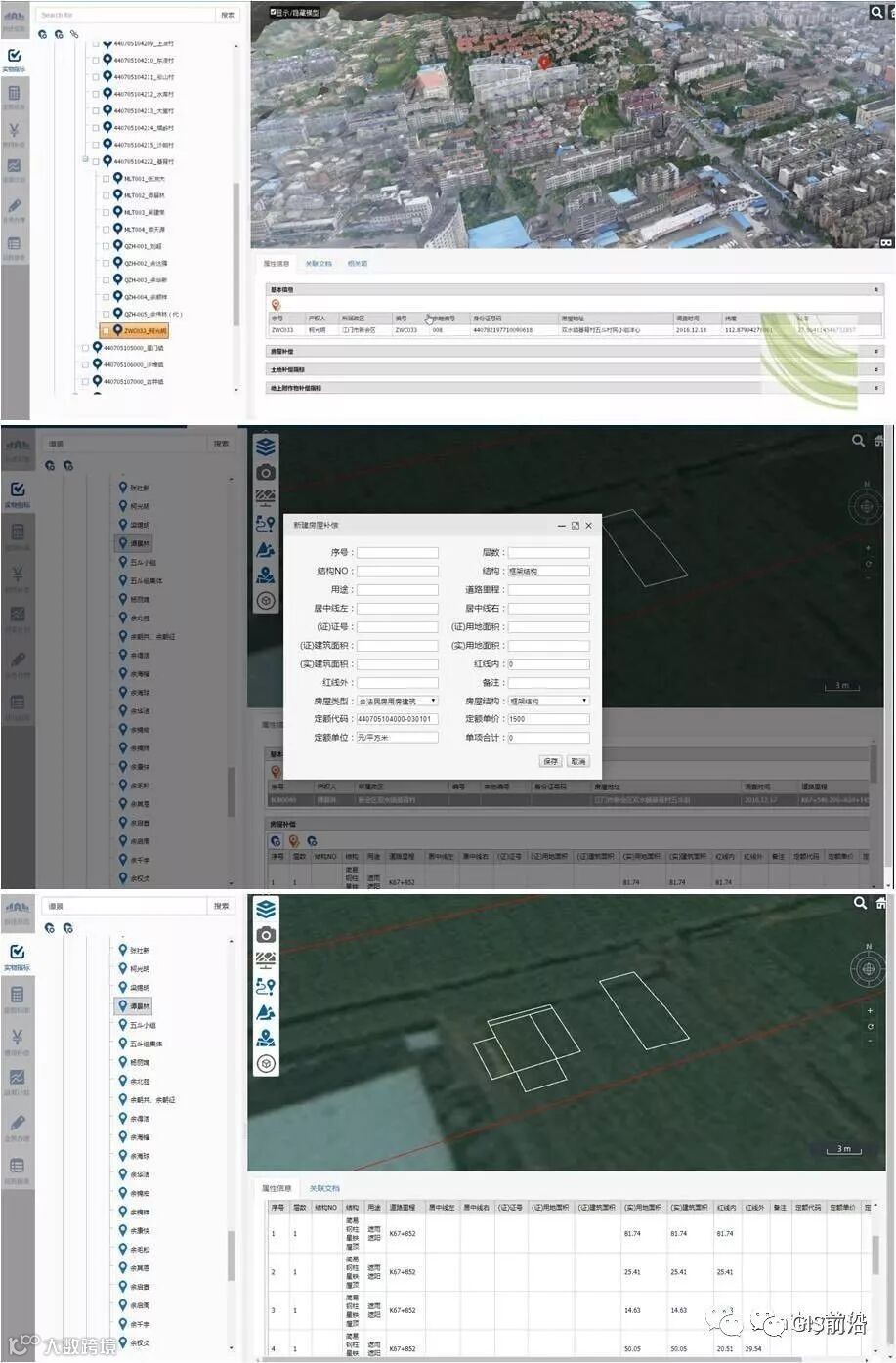
Task: Check the box for 440705104222 tree row
Action: point(95,161)
